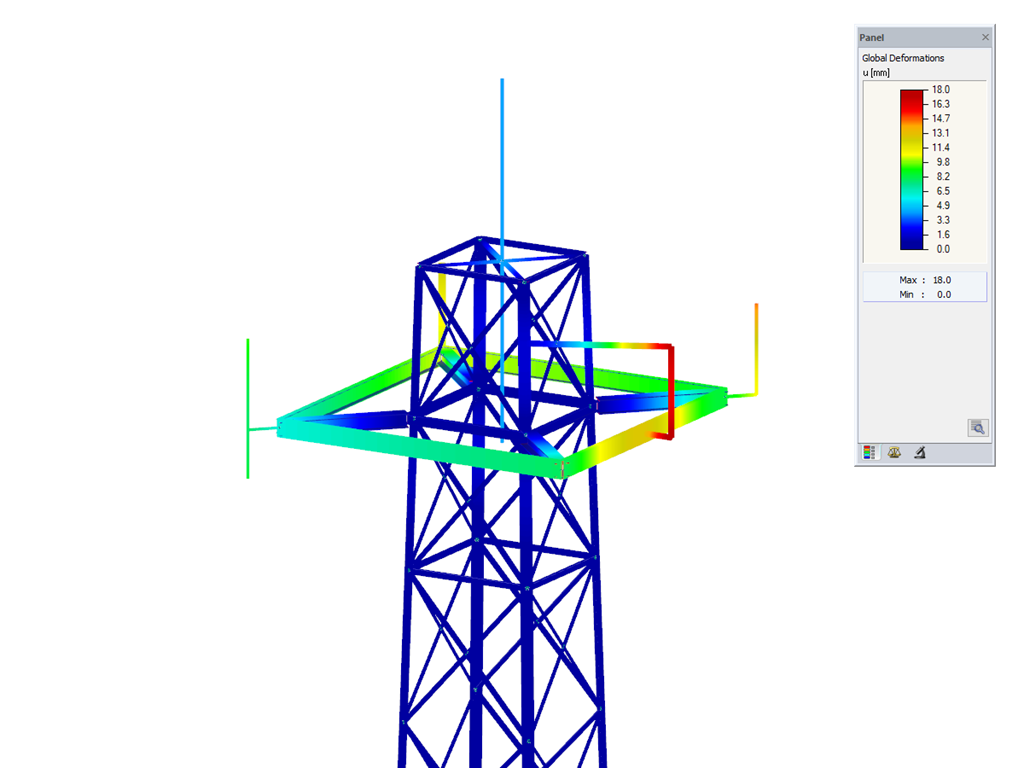Switch to the filter tab with funnel icon
1024x768 pixels.
[918, 452]
